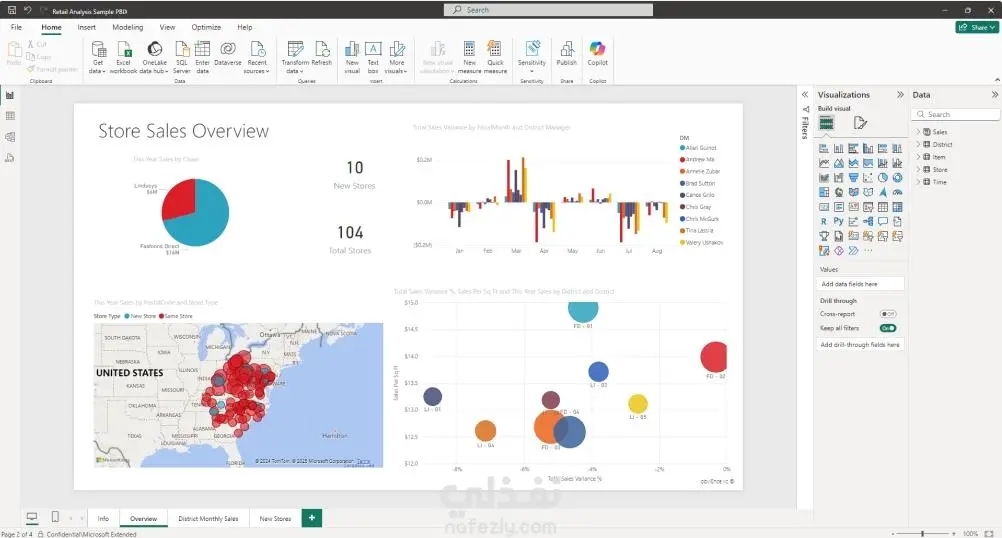
Task: Open the Optimize ribbon tab
Action: pos(206,27)
